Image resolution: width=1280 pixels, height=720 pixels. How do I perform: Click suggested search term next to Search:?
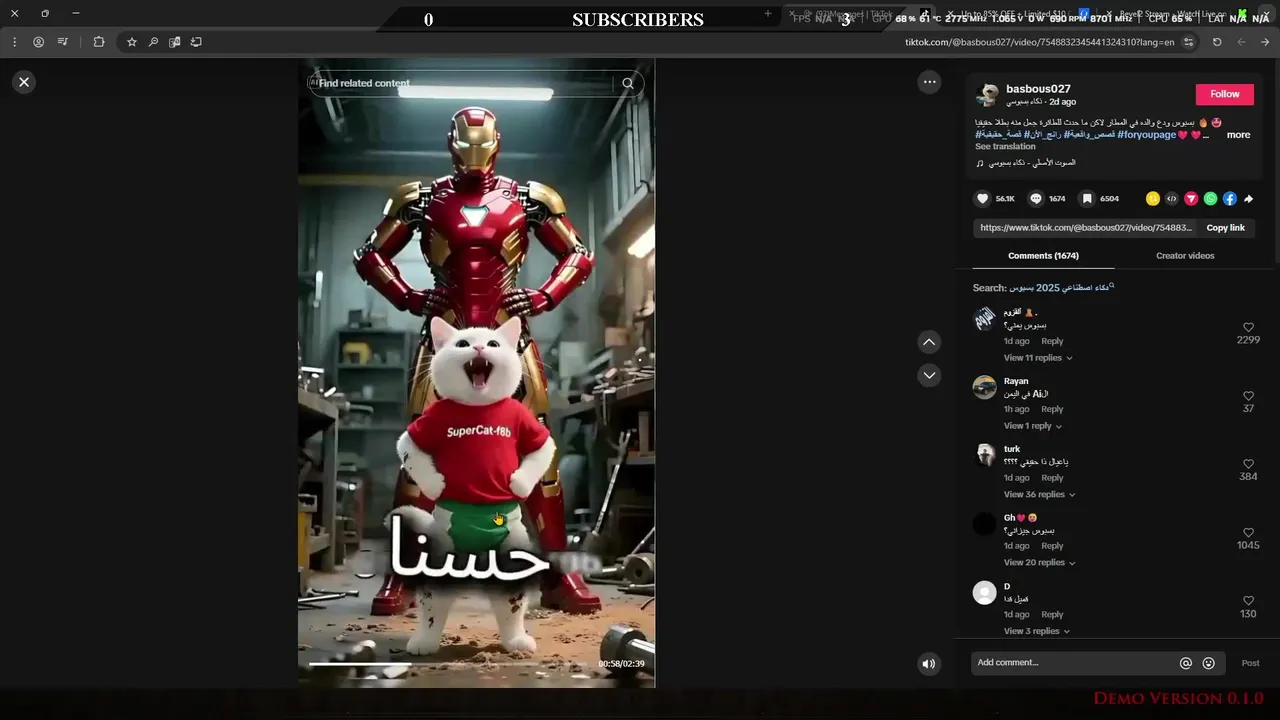[1060, 288]
